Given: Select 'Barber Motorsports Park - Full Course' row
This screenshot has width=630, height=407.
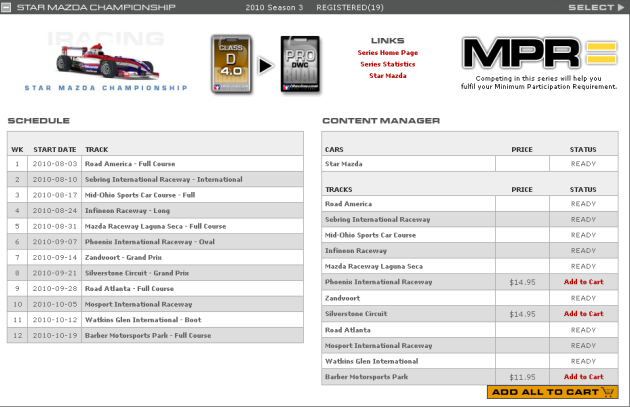Looking at the screenshot, I should [155, 335].
